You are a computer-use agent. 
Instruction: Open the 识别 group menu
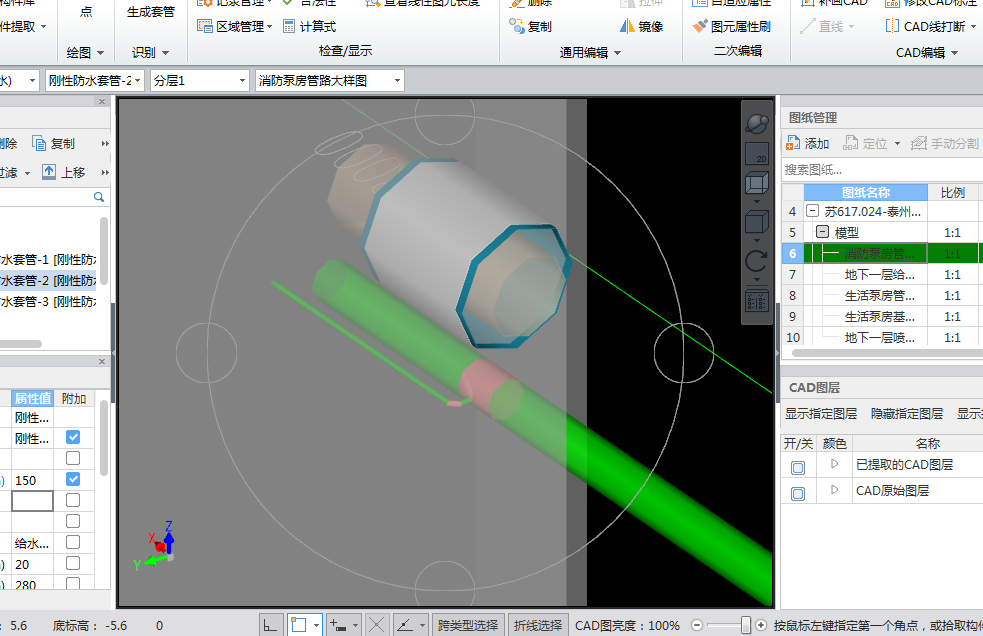pos(150,53)
